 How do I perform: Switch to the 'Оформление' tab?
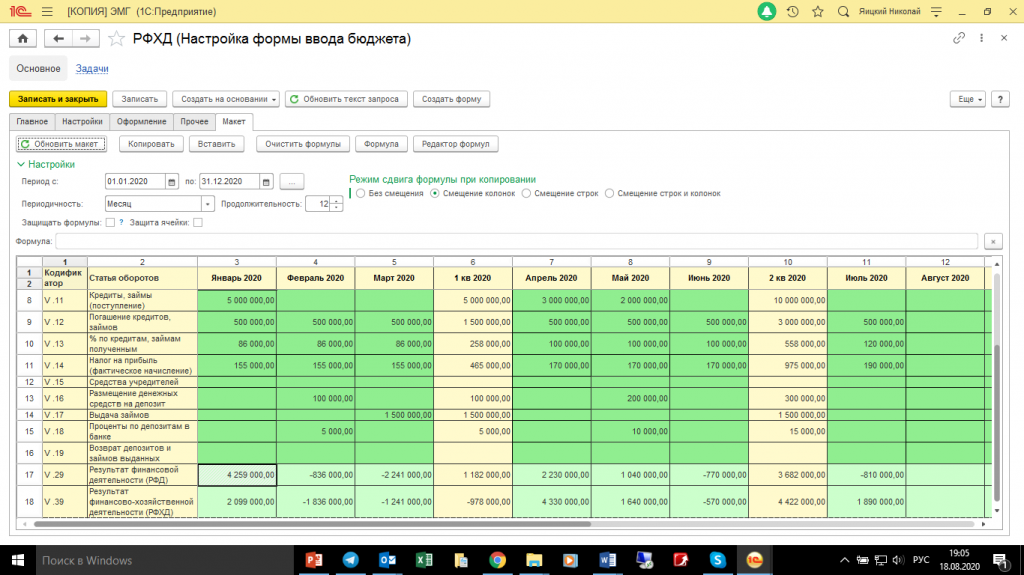pos(142,122)
